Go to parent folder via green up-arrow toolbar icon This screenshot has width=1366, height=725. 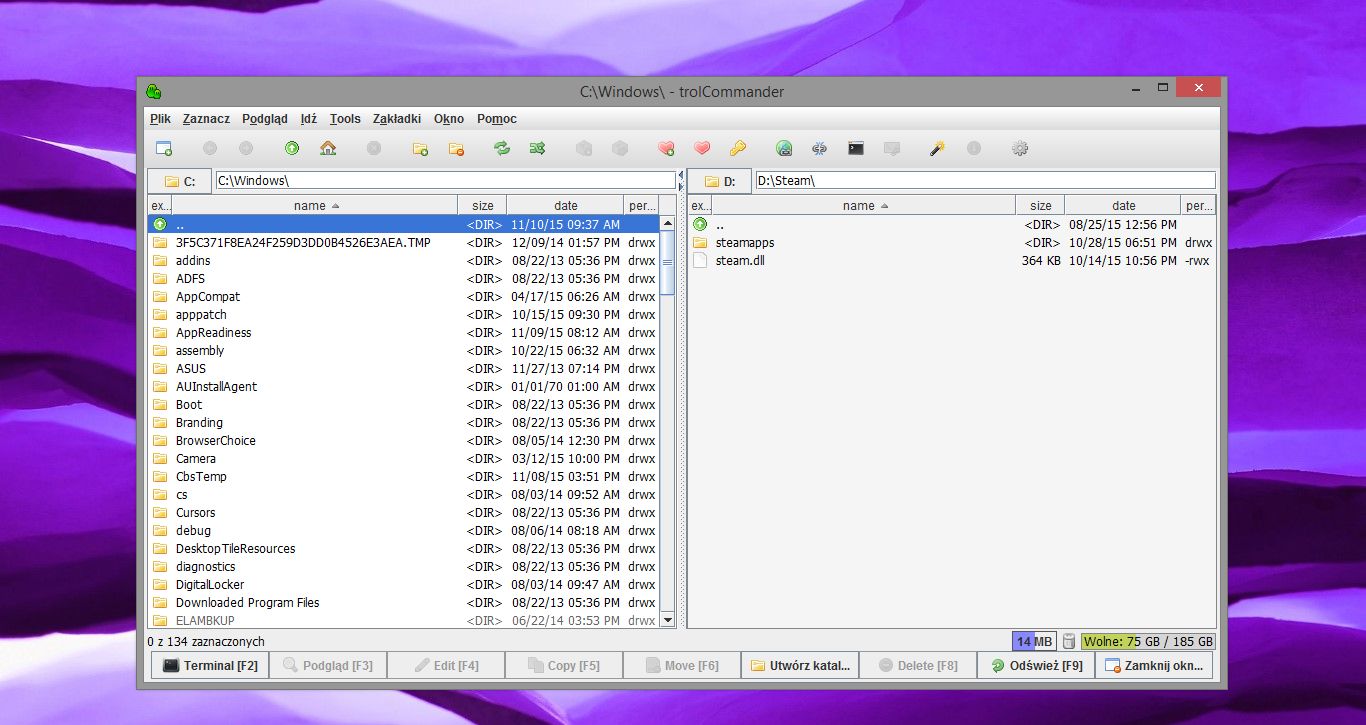[292, 148]
